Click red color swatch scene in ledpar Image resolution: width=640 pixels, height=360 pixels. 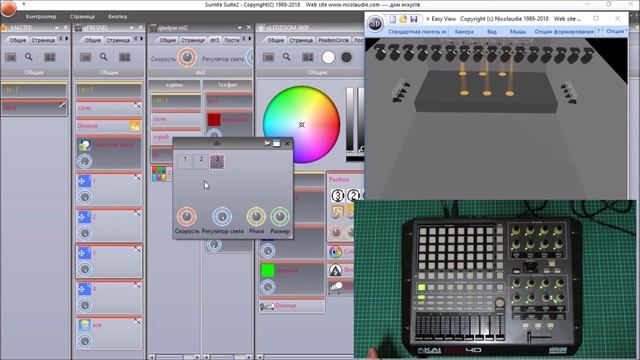tap(214, 120)
